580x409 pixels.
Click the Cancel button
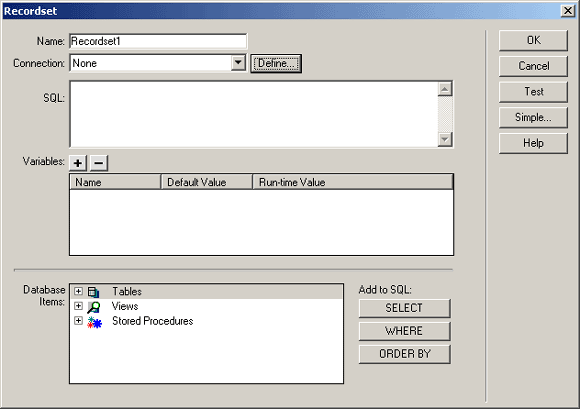pos(533,66)
